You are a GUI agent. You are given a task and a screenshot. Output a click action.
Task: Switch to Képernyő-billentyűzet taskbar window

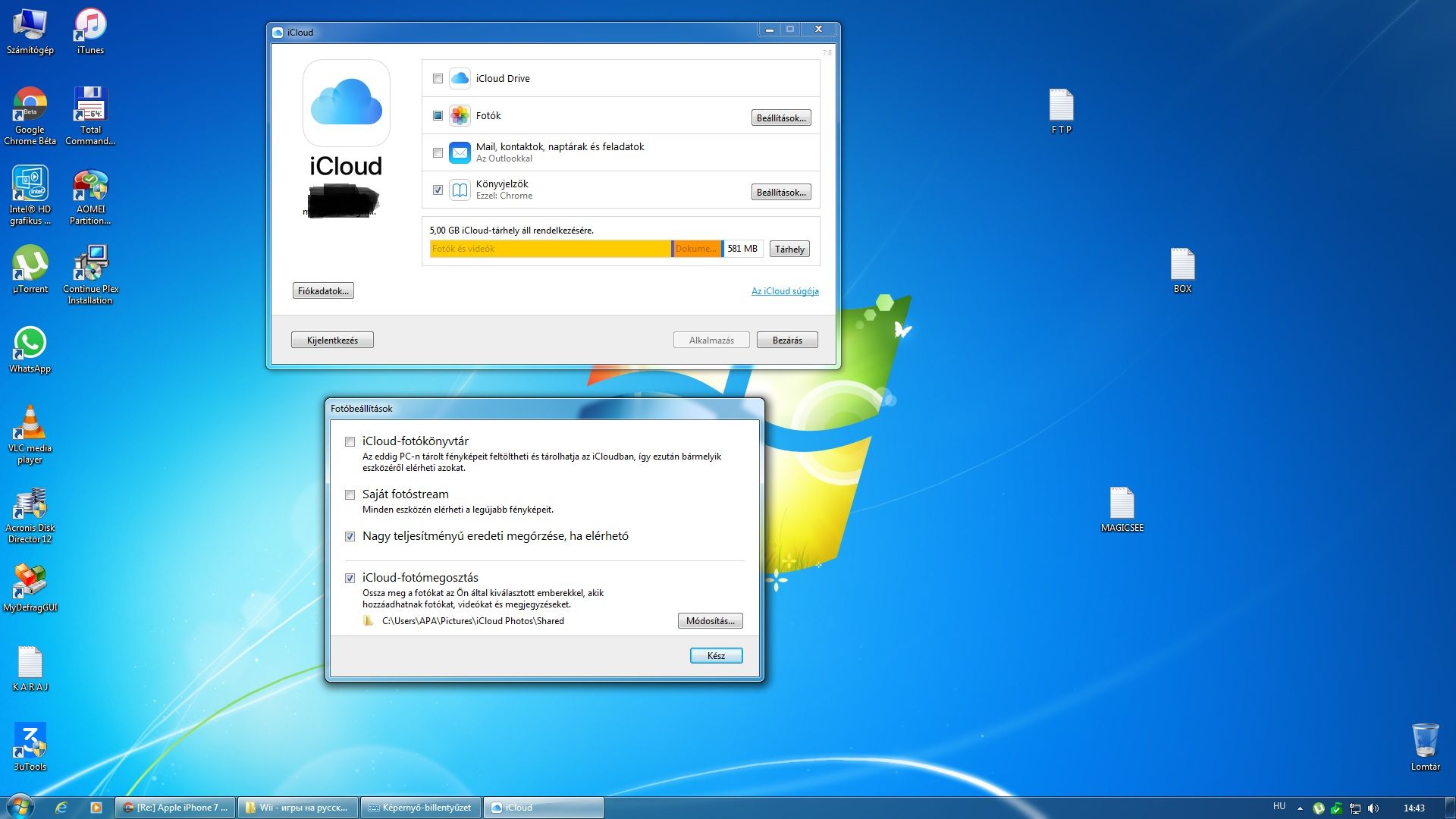coord(421,808)
